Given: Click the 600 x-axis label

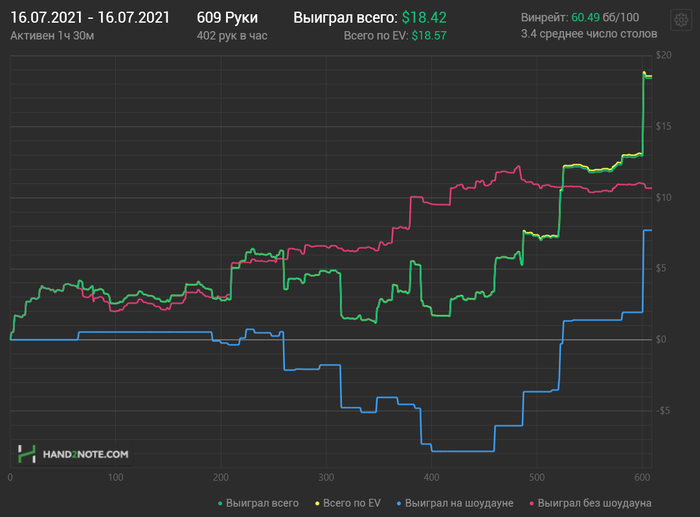Looking at the screenshot, I should click(x=642, y=477).
